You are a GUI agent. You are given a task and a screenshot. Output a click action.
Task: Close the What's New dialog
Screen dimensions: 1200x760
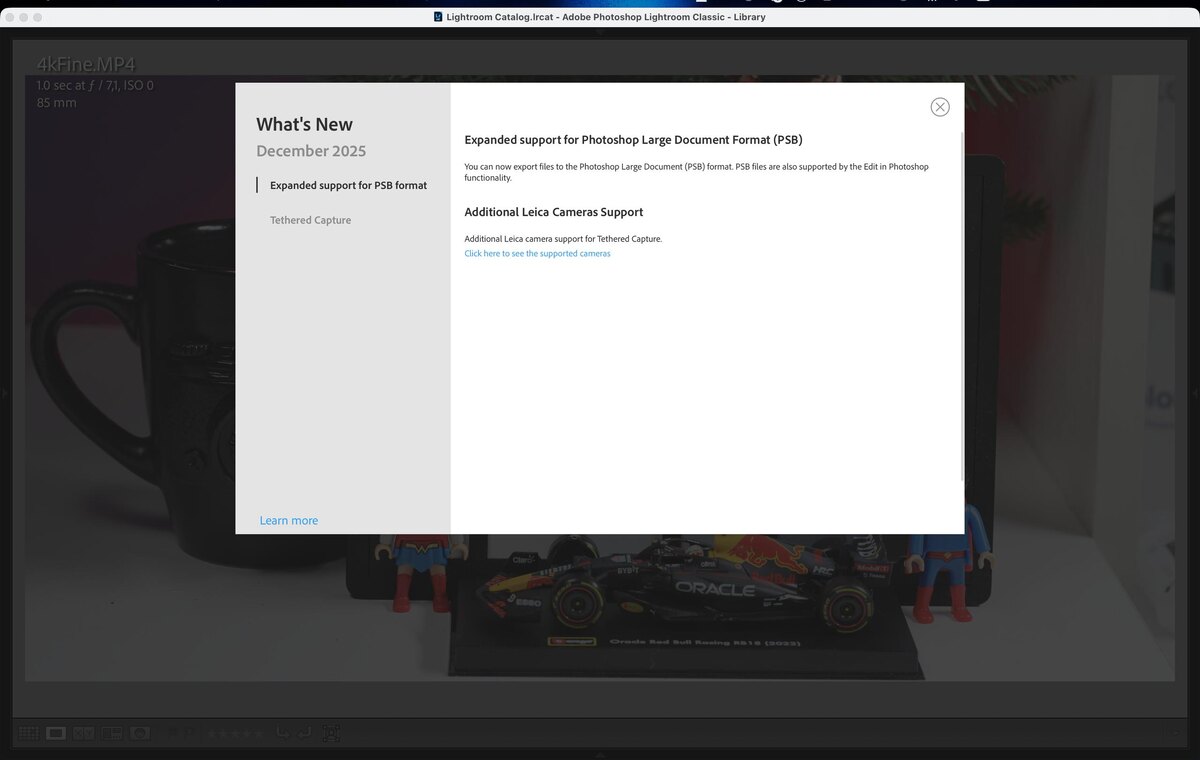tap(940, 107)
